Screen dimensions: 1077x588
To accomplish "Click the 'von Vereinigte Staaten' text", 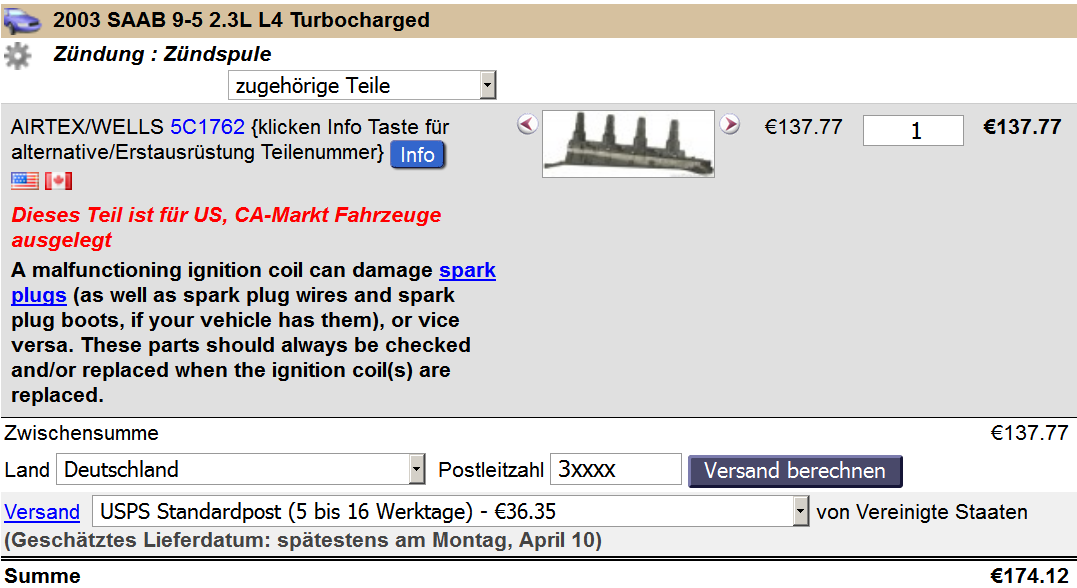I will pos(922,512).
